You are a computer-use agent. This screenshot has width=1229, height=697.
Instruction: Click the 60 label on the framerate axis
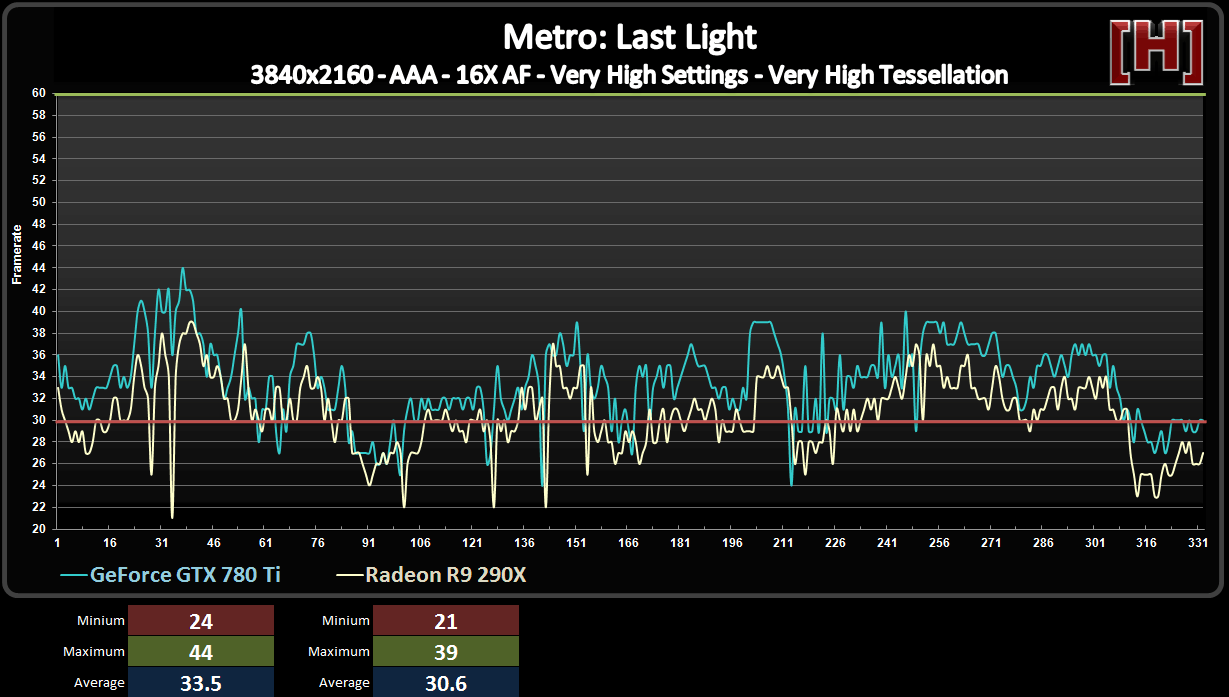(39, 93)
